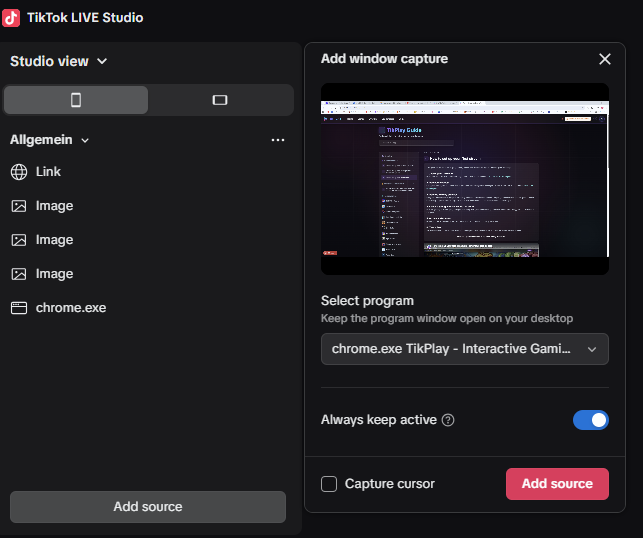Click the window capture preview thumbnail

point(465,179)
